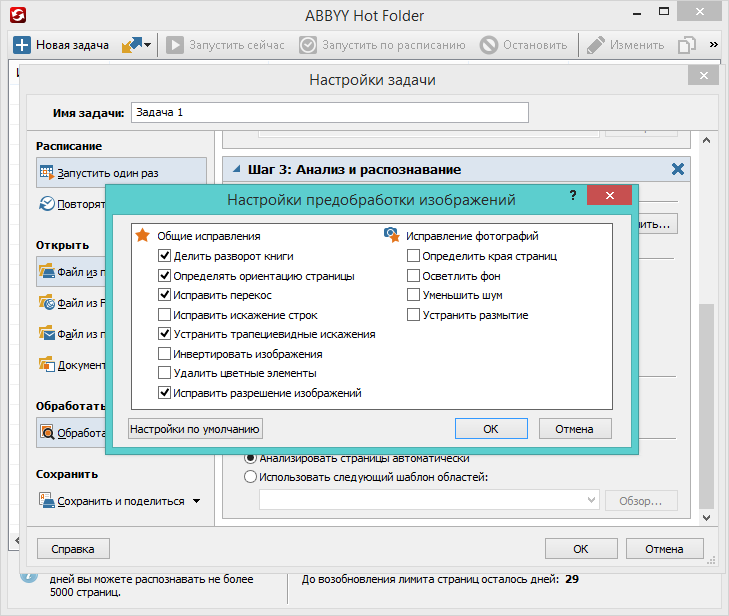Screen dimensions: 729x616
Task: Click 'Отмена' in task settings window
Action: (x=664, y=549)
